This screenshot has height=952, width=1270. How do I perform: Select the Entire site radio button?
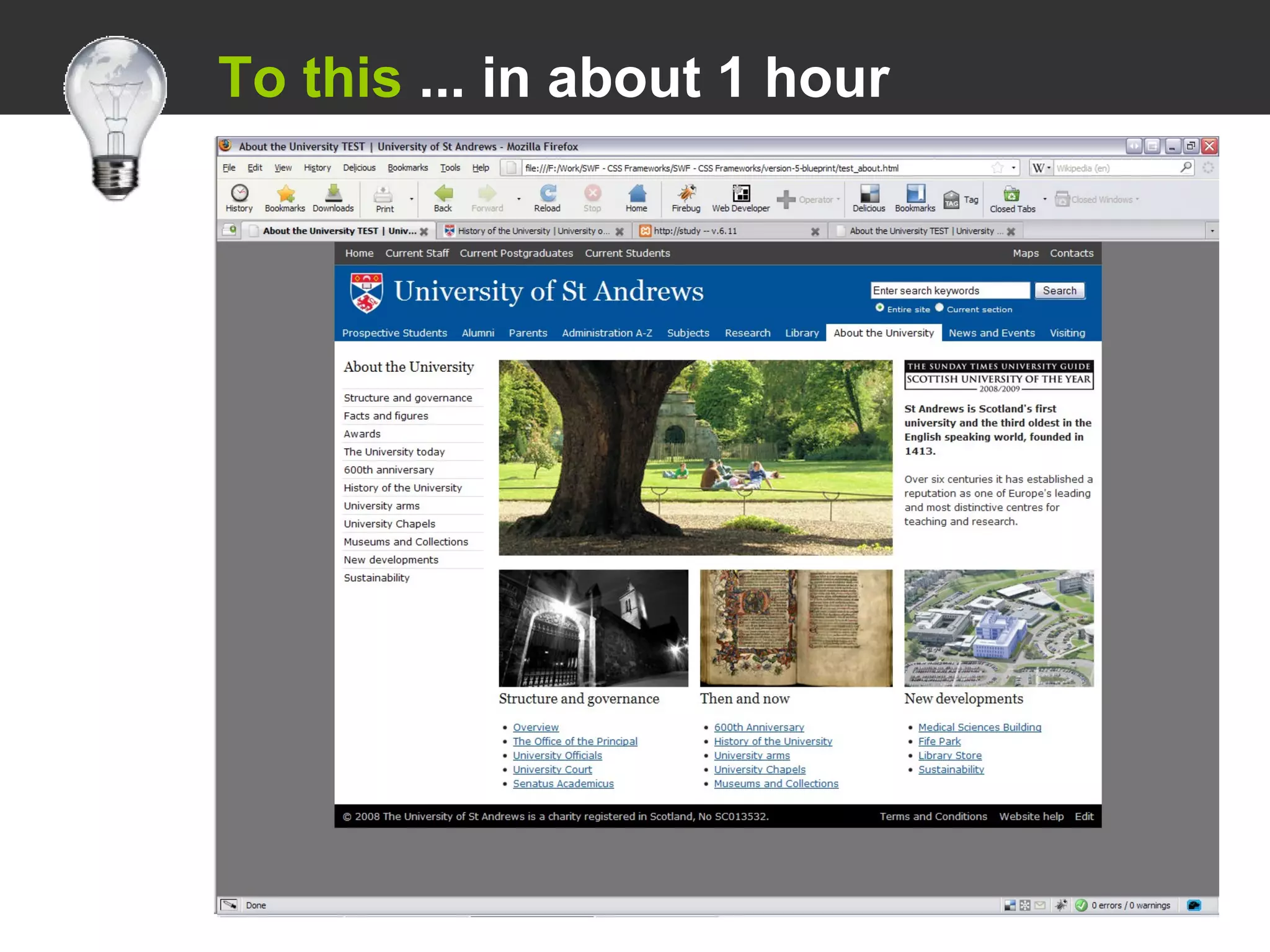click(x=879, y=308)
